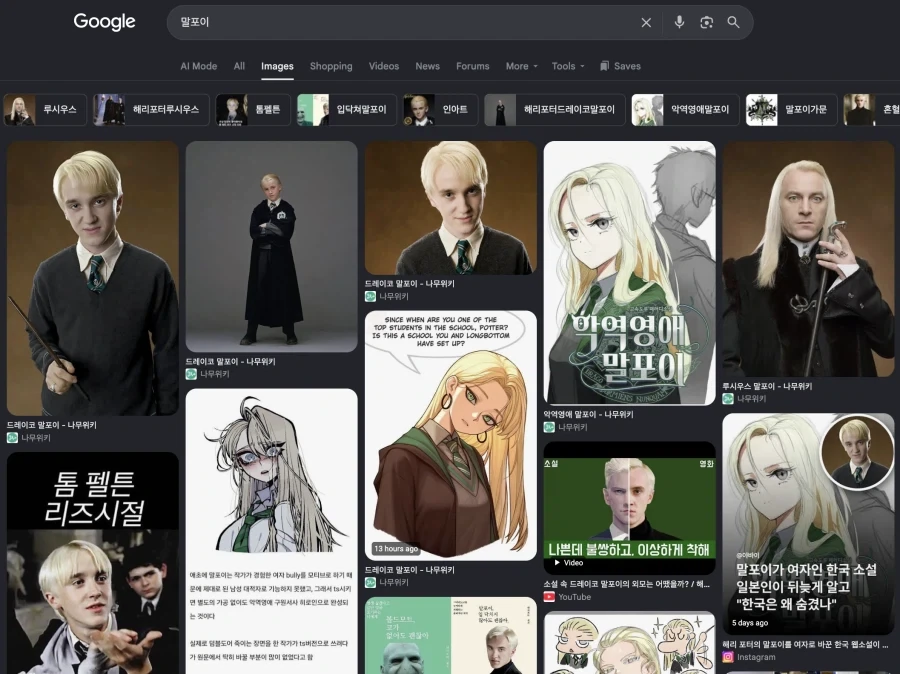
Task: Select the 톰펠튼 suggestion chip
Action: (253, 110)
